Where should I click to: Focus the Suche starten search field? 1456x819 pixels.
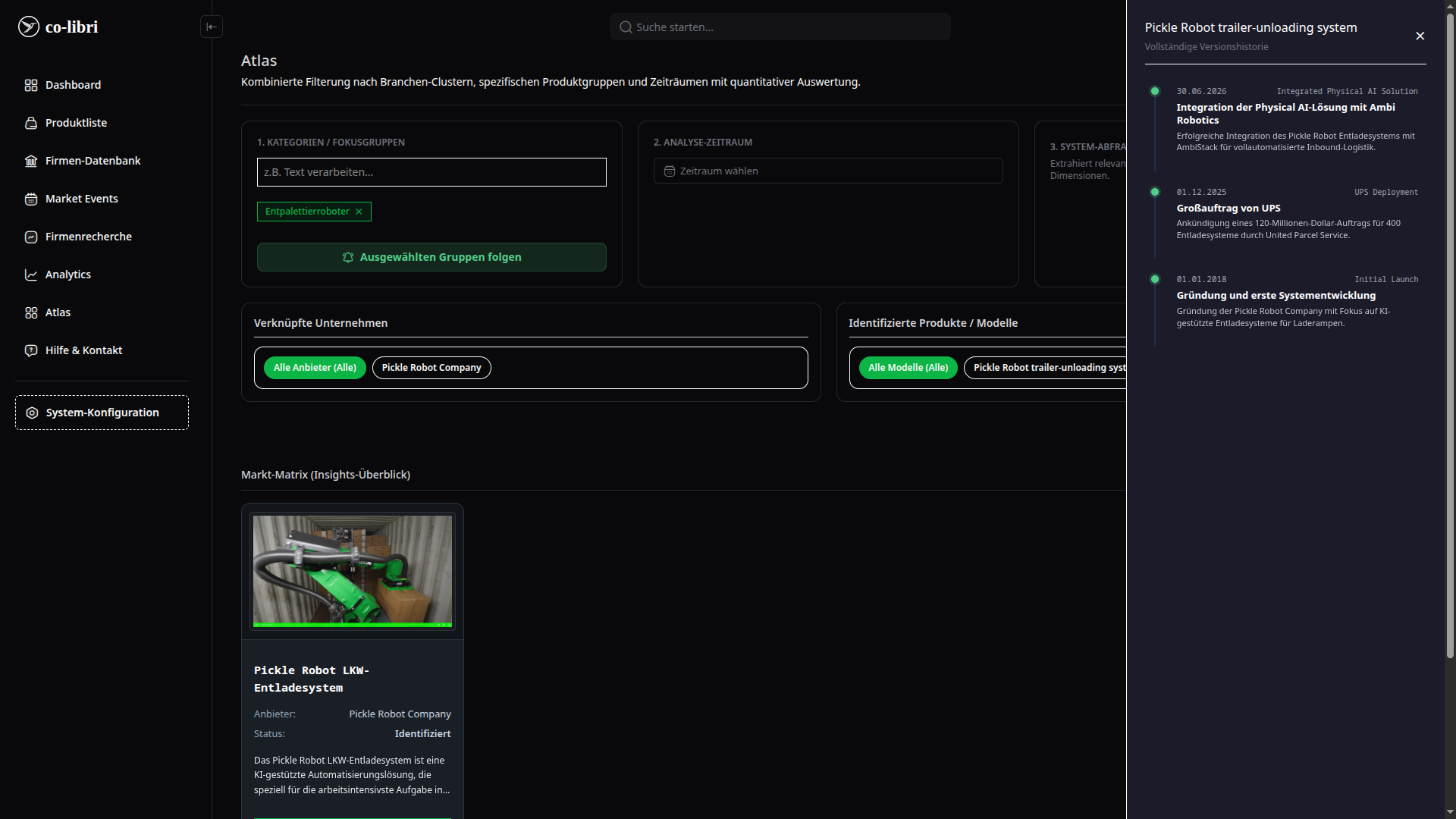[780, 27]
